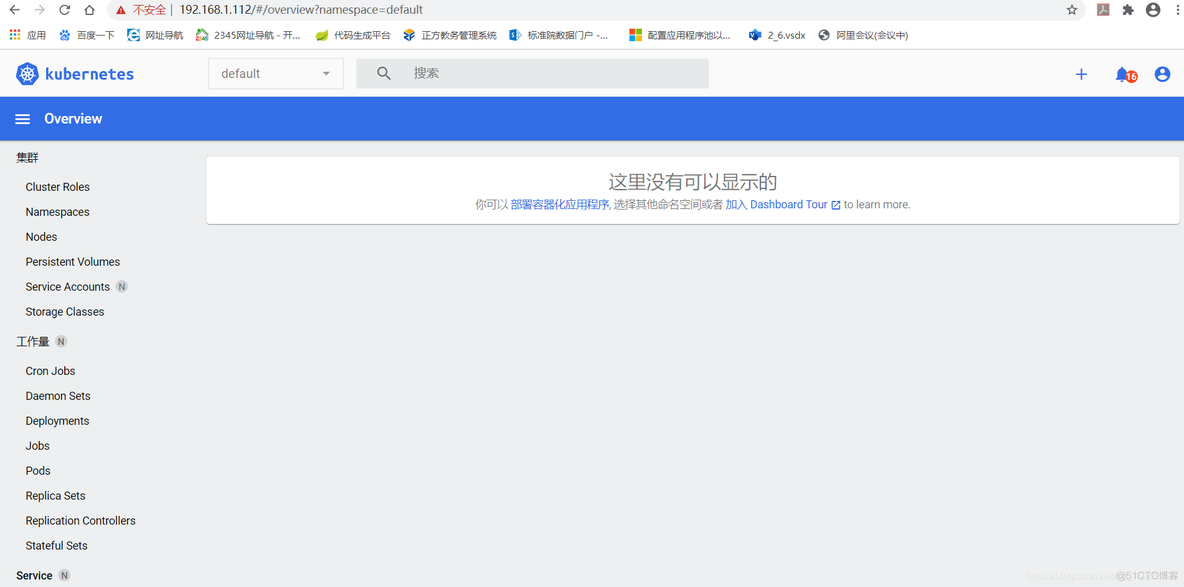Open the Kubernetes dashboard logo home page
The height and width of the screenshot is (587, 1184).
click(74, 73)
